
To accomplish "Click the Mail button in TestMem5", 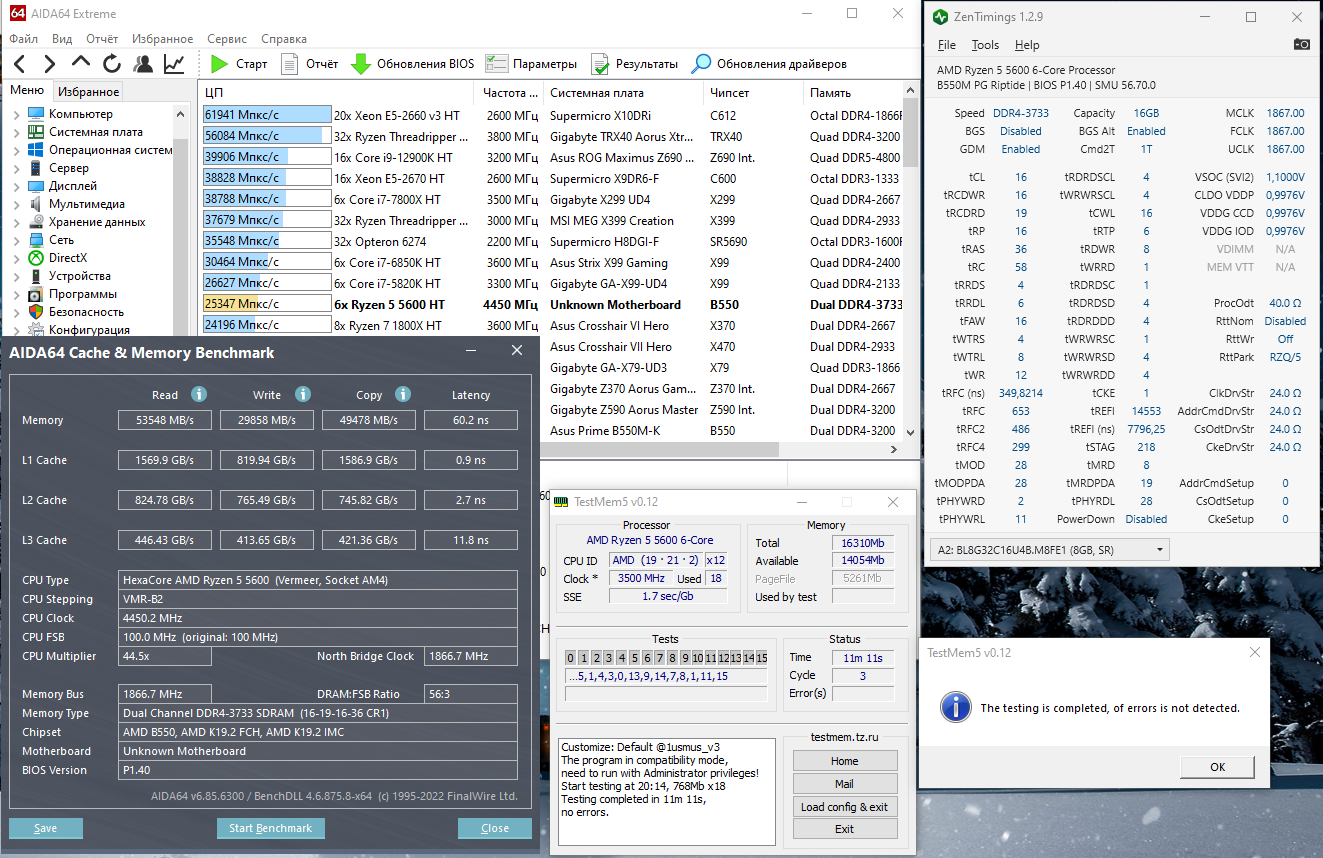I will coord(844,784).
